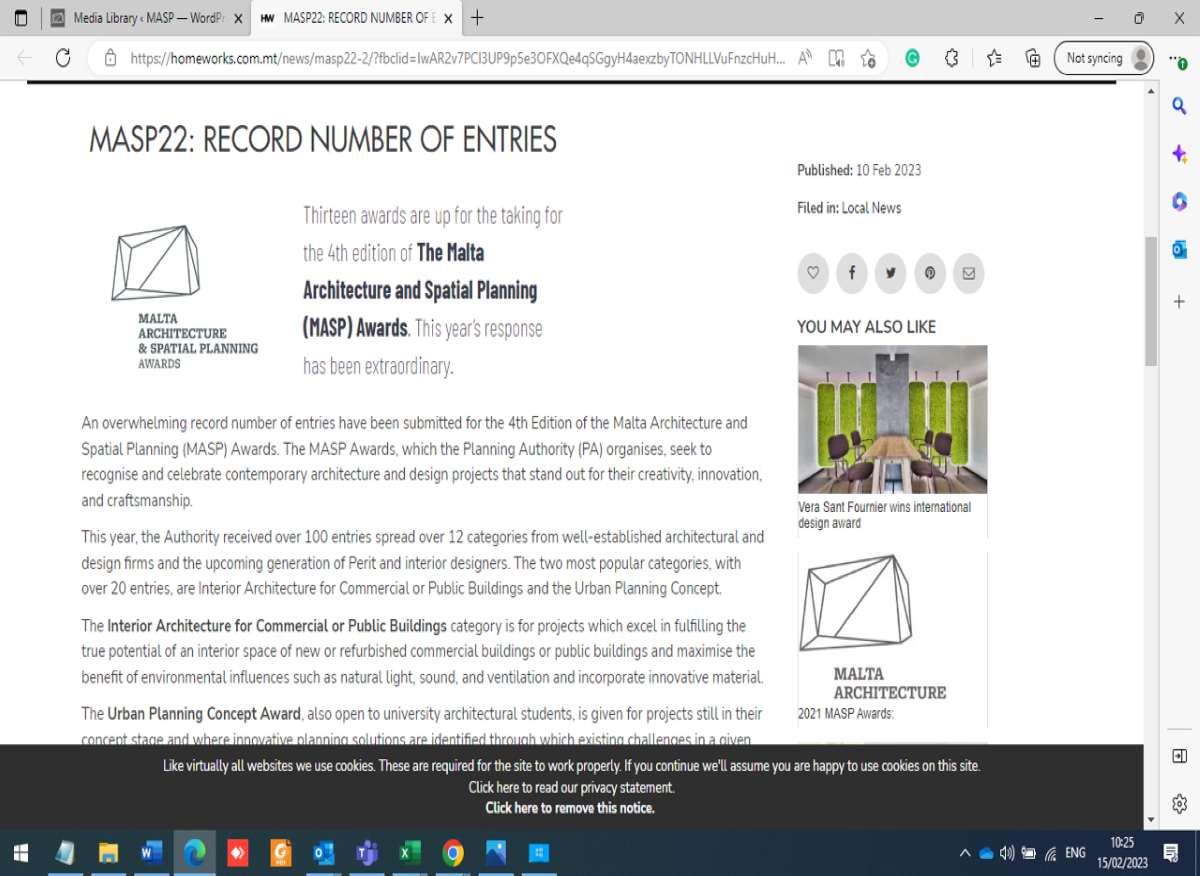Open the blue Windows tile app on the taskbar
This screenshot has height=876, width=1200.
point(538,853)
